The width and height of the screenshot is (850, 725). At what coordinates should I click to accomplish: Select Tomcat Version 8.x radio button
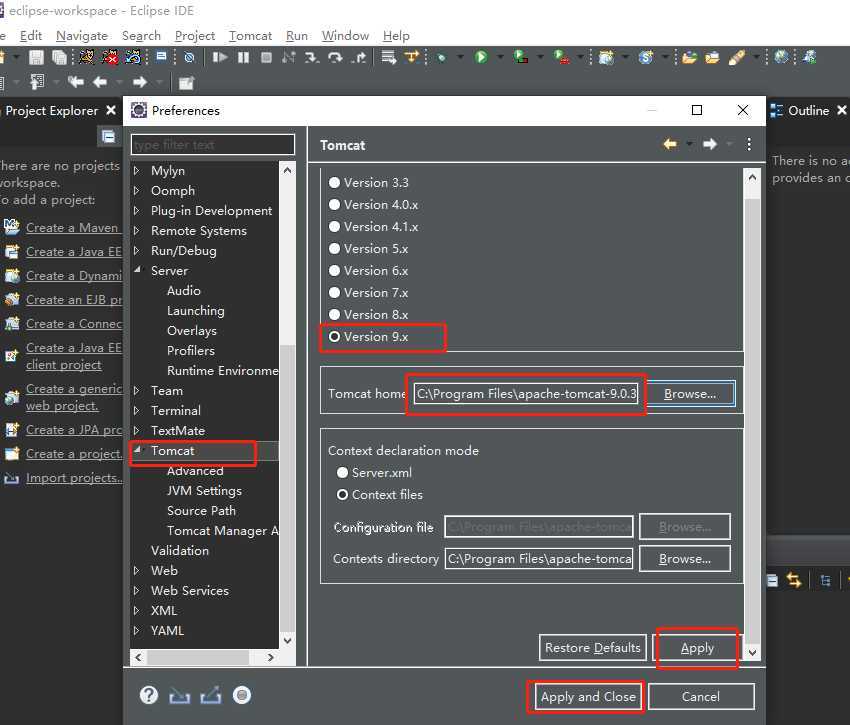click(334, 315)
